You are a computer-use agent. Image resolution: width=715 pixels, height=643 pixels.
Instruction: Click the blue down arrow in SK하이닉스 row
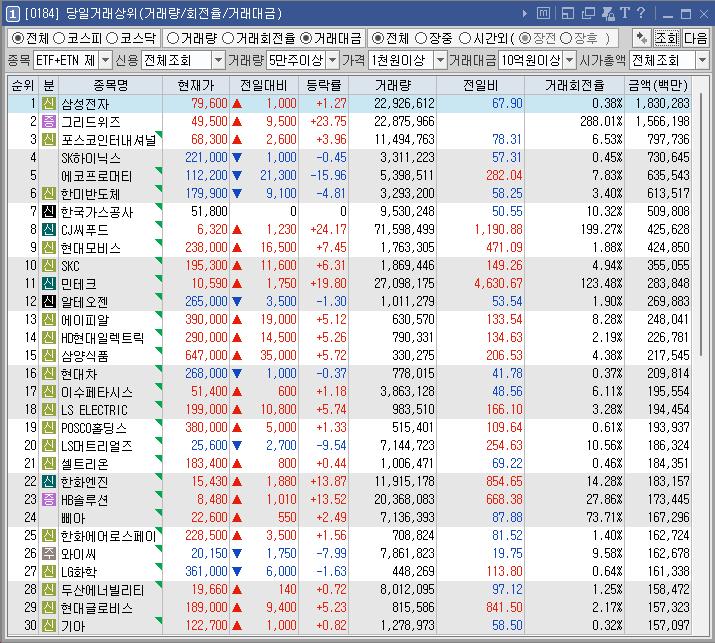click(x=237, y=158)
